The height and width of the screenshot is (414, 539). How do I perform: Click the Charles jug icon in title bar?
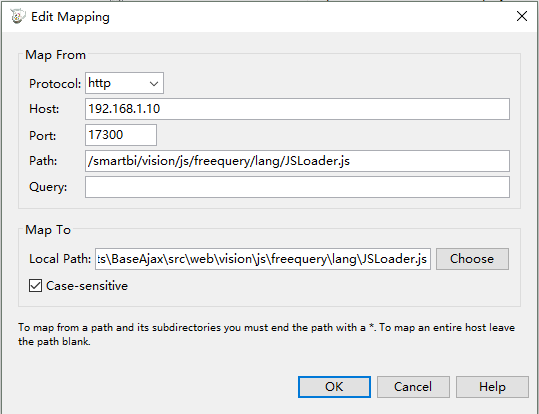tap(18, 16)
